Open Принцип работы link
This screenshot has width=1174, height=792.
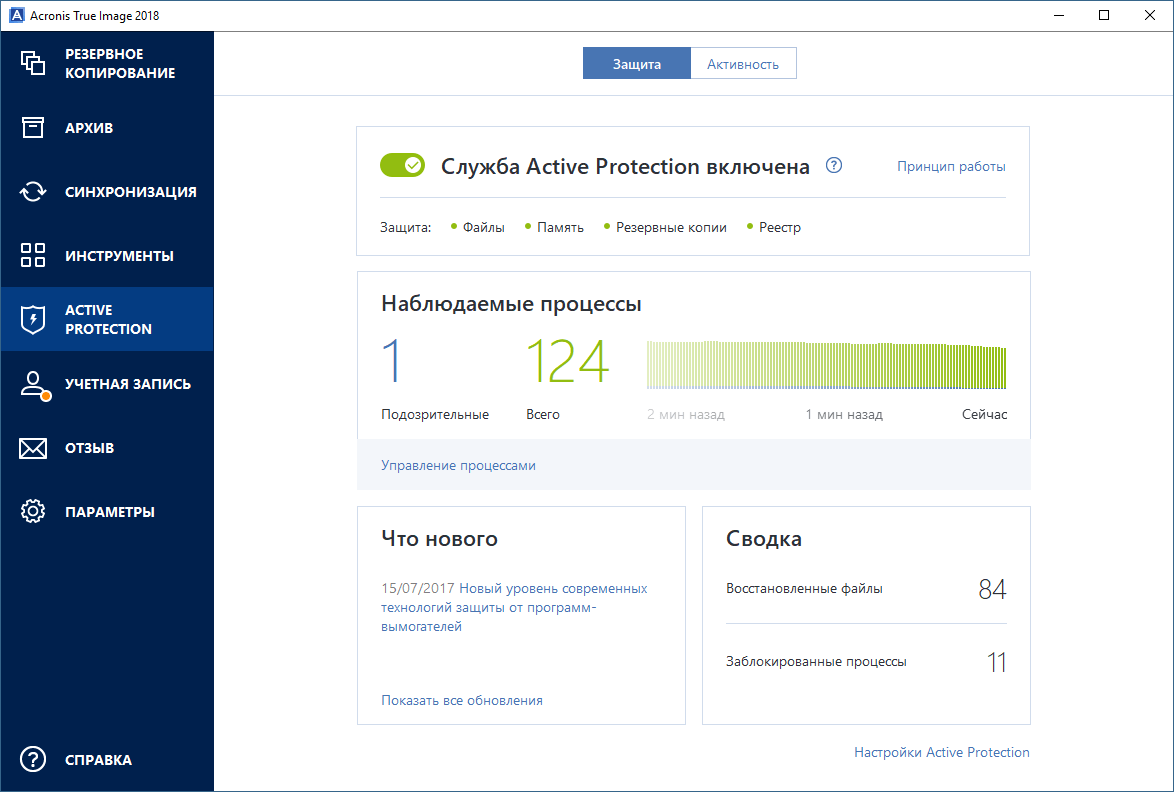951,166
